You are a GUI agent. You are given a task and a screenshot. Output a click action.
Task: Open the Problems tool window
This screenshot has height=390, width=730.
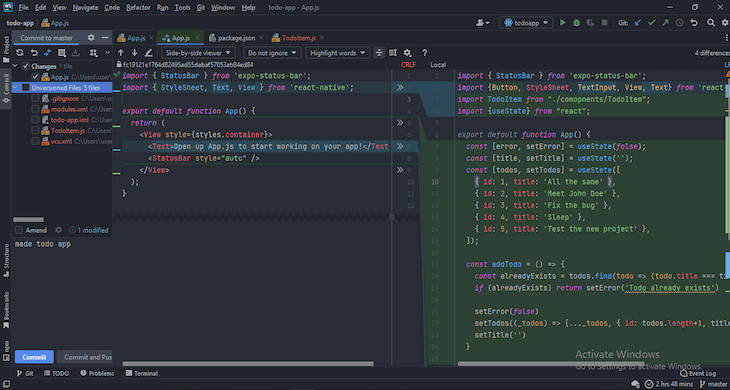[97, 373]
